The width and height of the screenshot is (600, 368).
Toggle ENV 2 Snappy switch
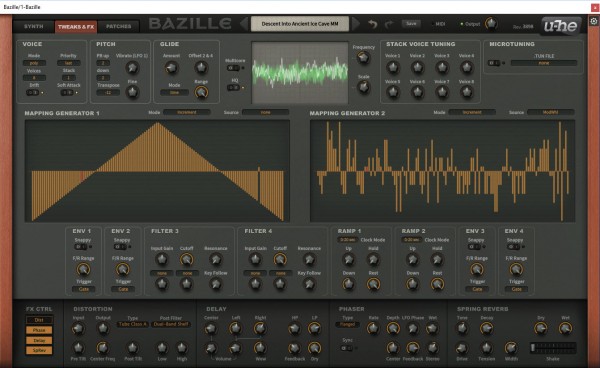tap(120, 247)
